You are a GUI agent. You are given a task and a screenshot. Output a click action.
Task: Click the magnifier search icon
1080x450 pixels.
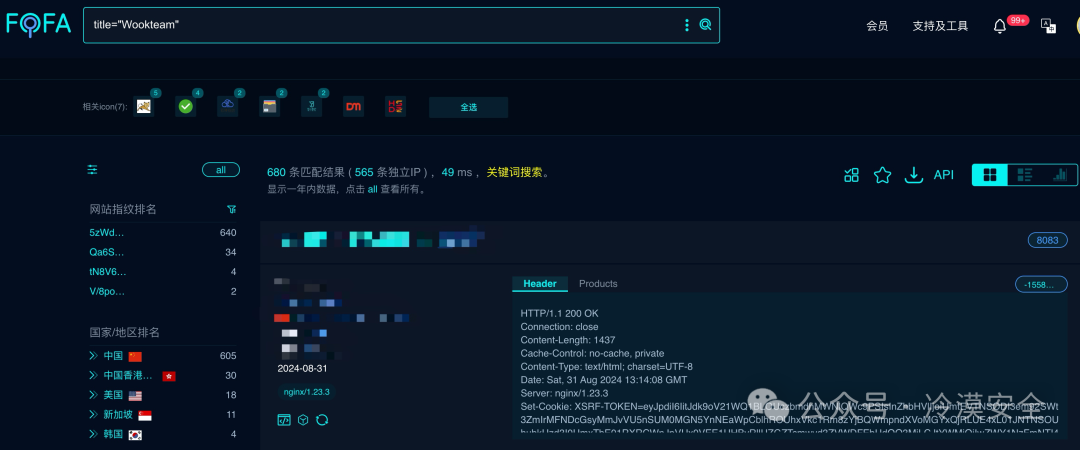tap(705, 25)
